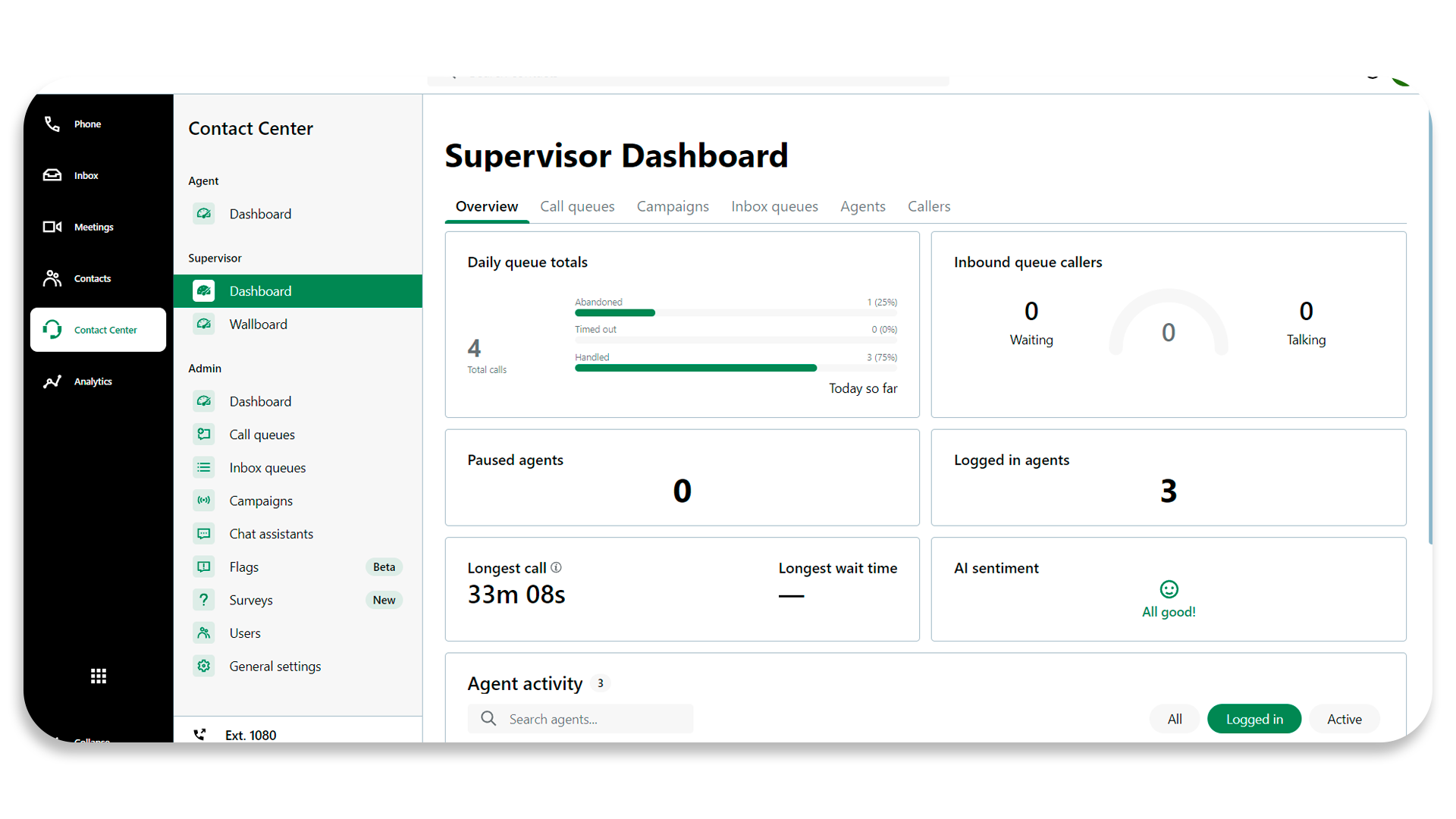Screen dimensions: 1456x819
Task: Click the Search agents input field
Action: coord(580,719)
